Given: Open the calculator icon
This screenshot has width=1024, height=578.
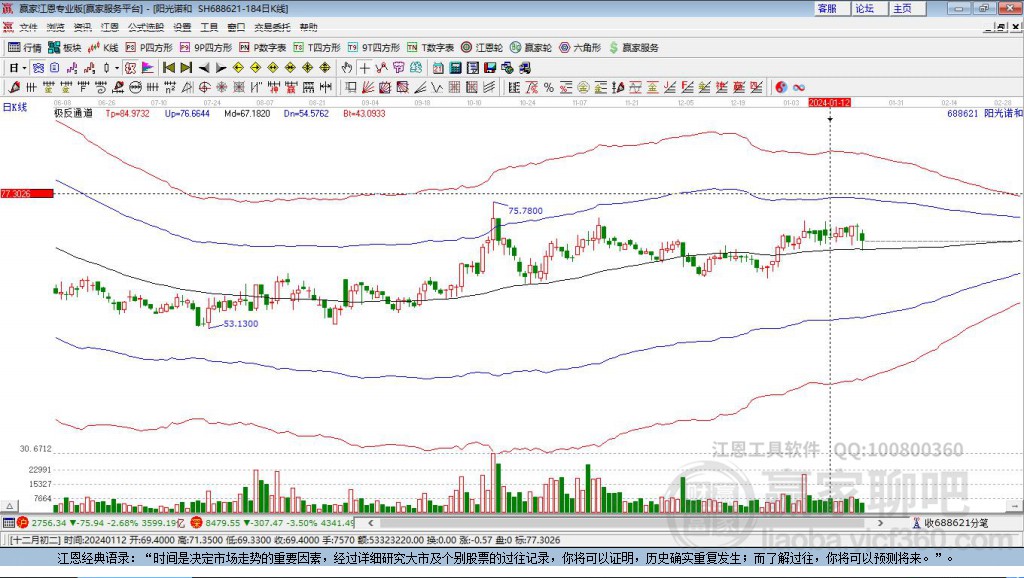Looking at the screenshot, I should 456,68.
